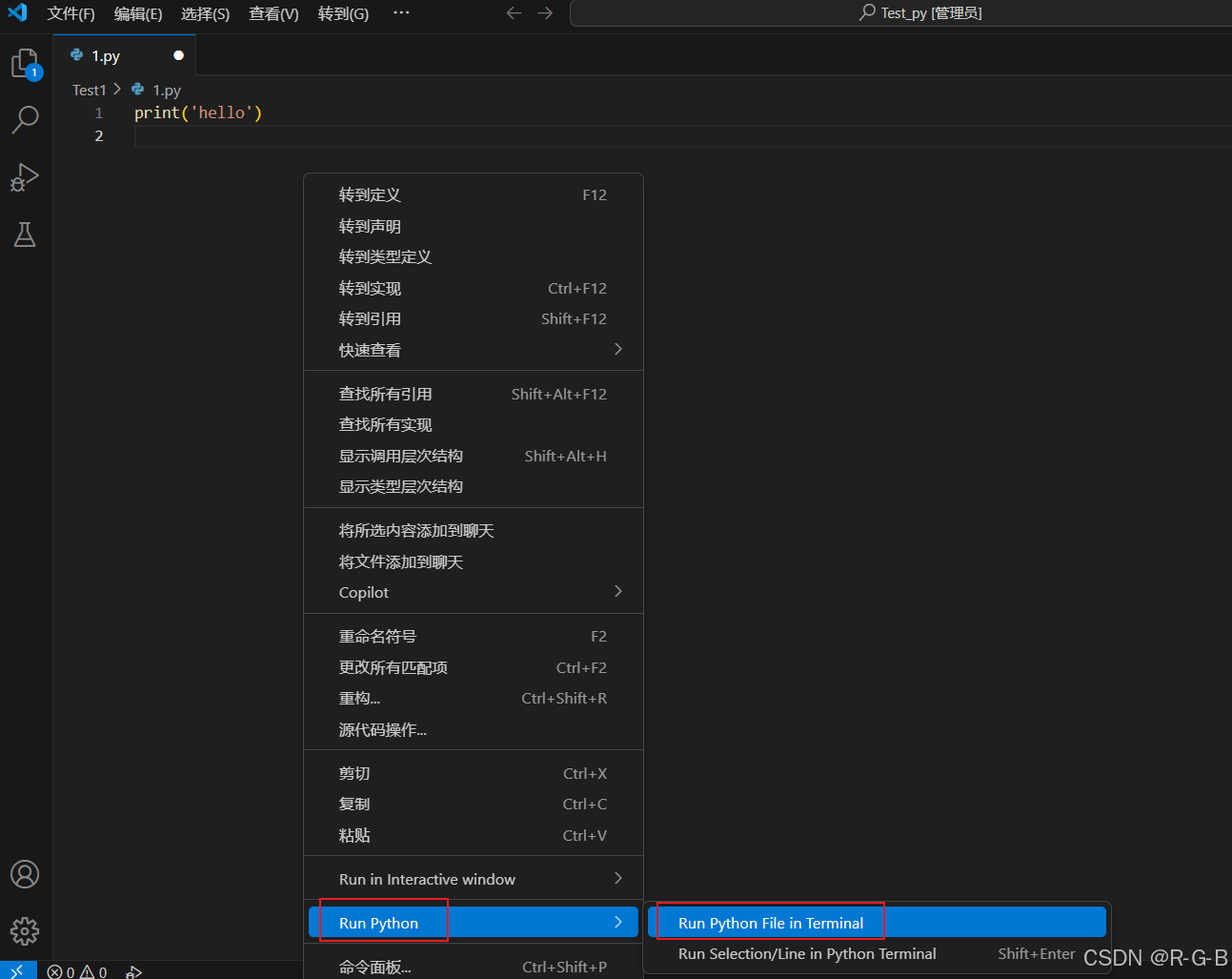Select 查找所有实现 menu entry
This screenshot has height=979, width=1232.
pos(474,424)
